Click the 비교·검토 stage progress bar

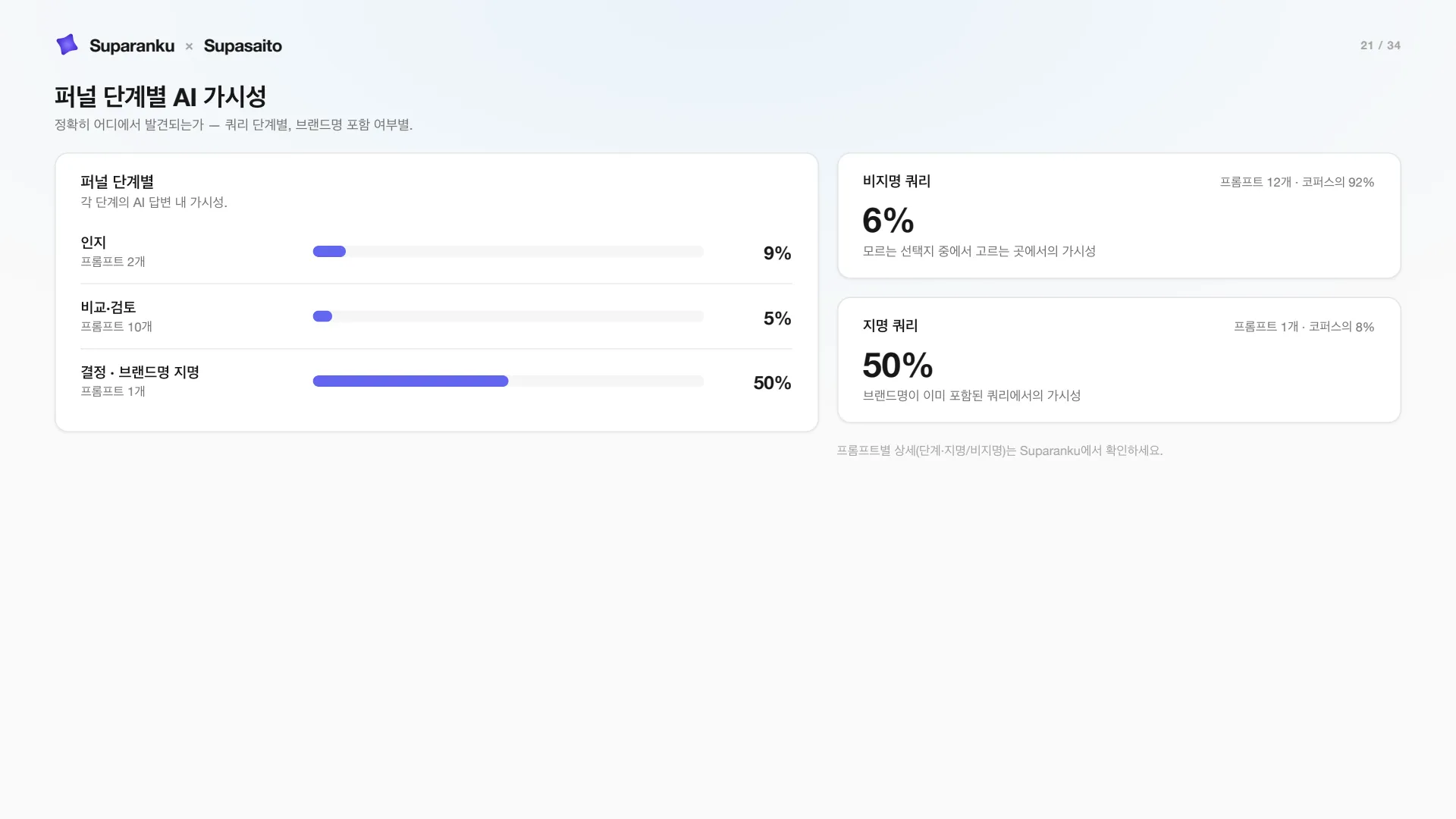[508, 316]
